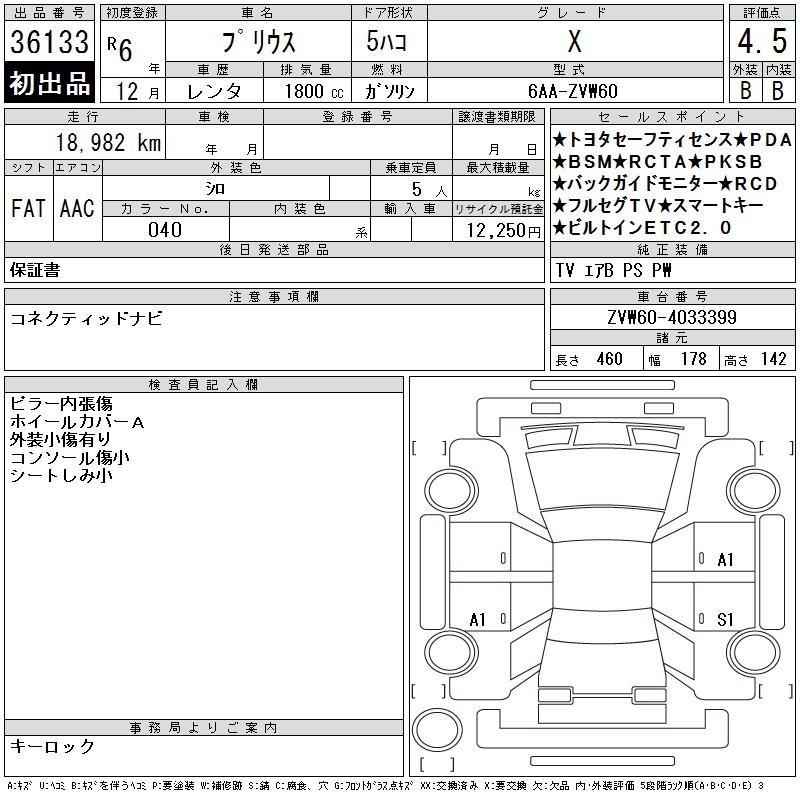Select the office notice キーロック
Screen dimensions: 800x800
coord(53,746)
